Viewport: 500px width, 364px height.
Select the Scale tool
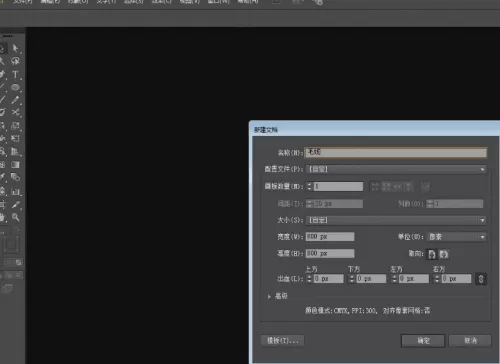pyautogui.click(x=15, y=126)
